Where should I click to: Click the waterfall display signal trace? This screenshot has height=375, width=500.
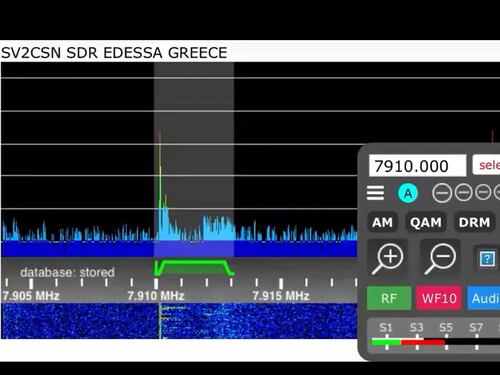click(x=160, y=321)
